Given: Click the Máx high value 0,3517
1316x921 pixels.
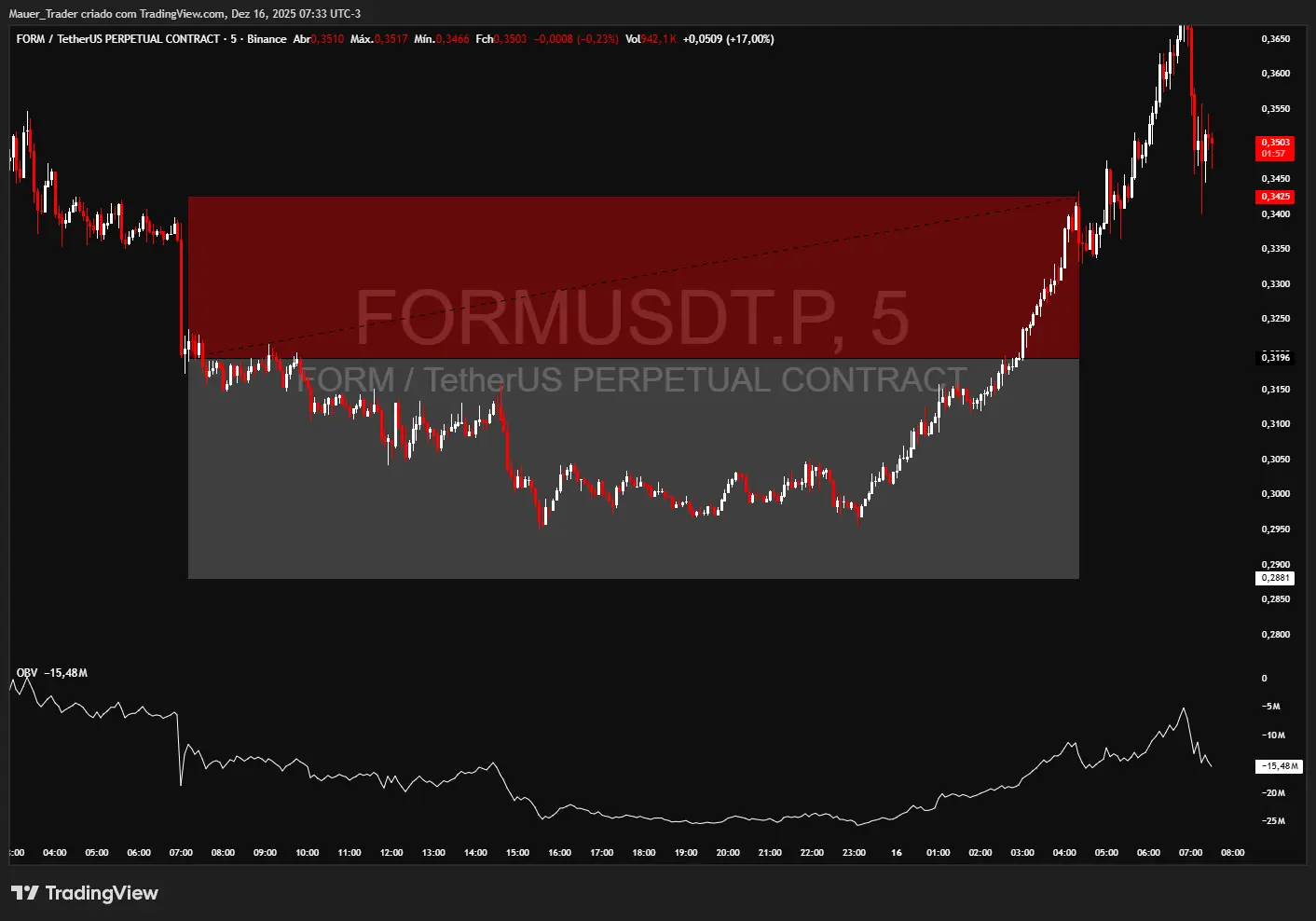Looking at the screenshot, I should point(391,39).
